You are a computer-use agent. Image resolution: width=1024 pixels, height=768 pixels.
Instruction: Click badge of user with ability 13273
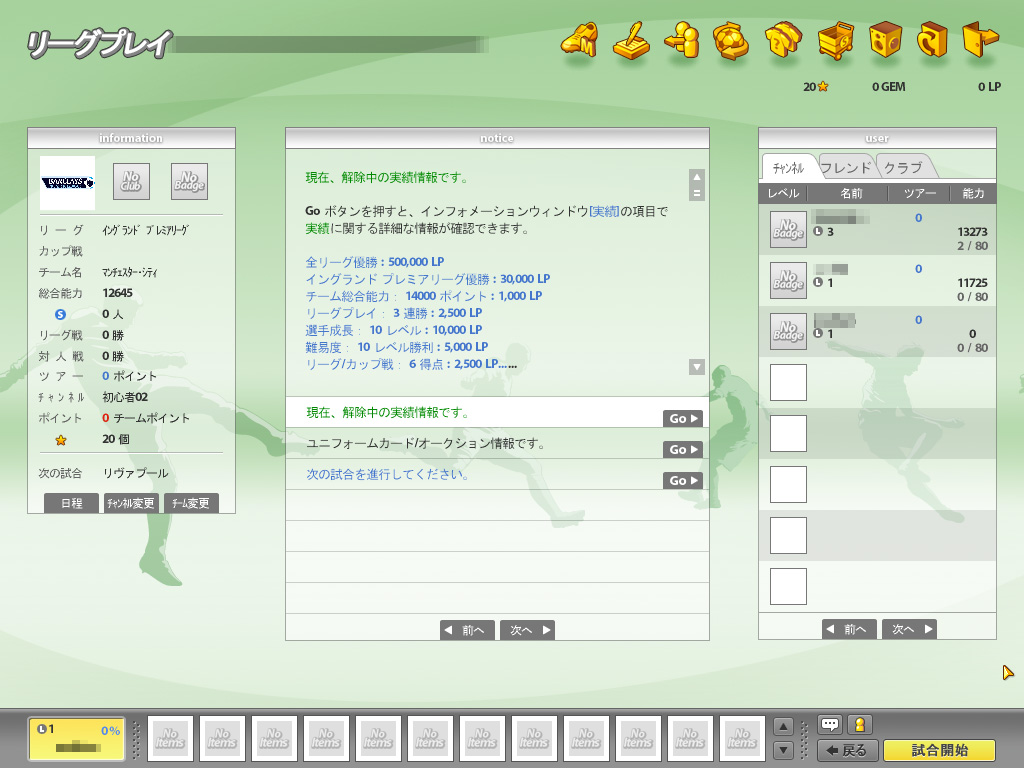pyautogui.click(x=788, y=229)
